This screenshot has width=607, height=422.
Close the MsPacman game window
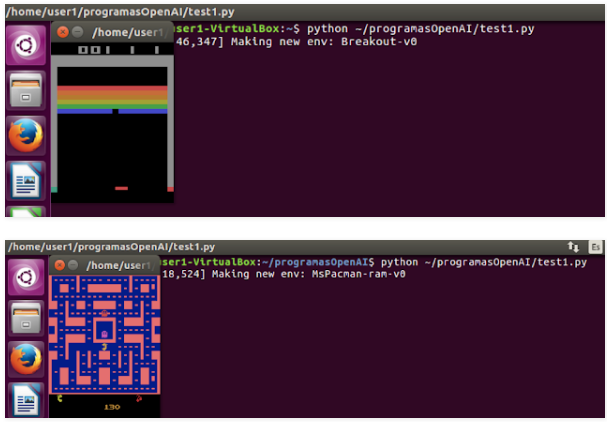60,265
